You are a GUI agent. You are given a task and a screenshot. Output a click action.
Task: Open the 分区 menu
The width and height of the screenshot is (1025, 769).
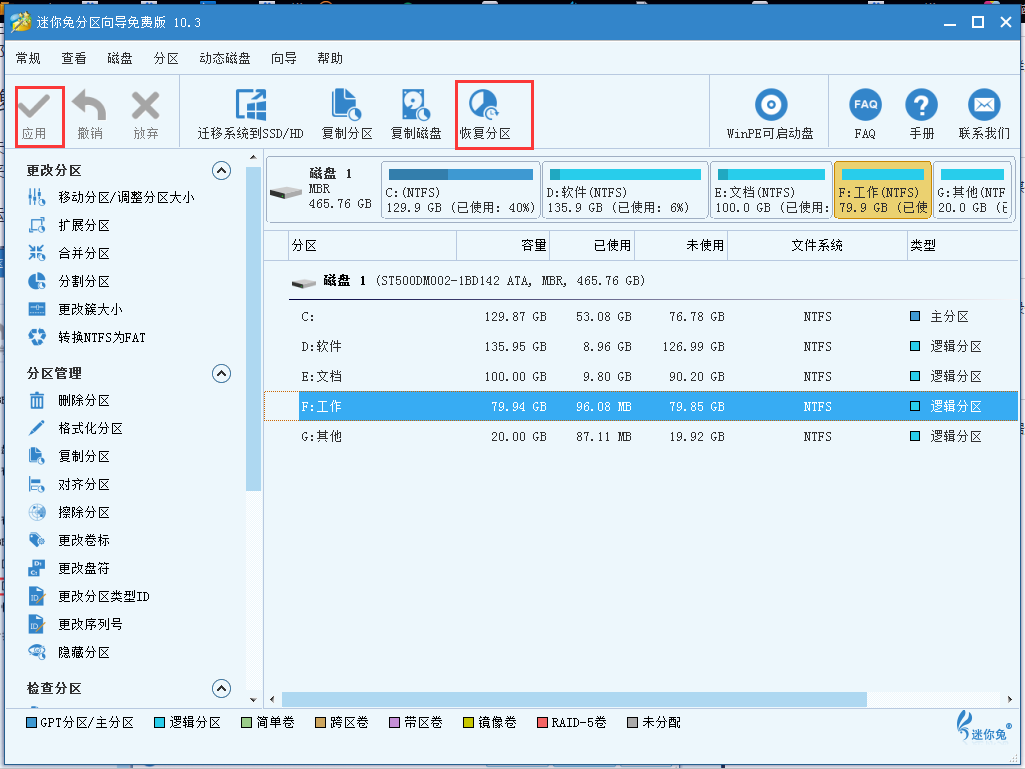(x=166, y=58)
